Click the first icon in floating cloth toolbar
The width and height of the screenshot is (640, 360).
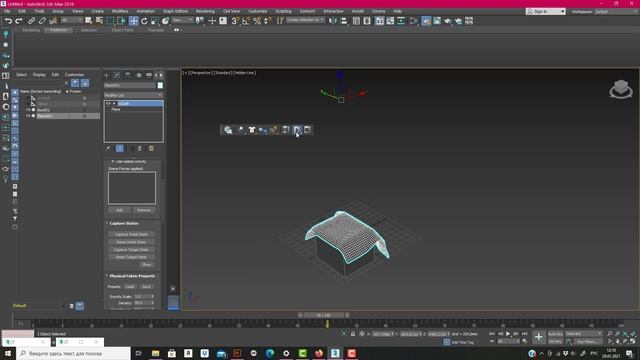pyautogui.click(x=228, y=130)
